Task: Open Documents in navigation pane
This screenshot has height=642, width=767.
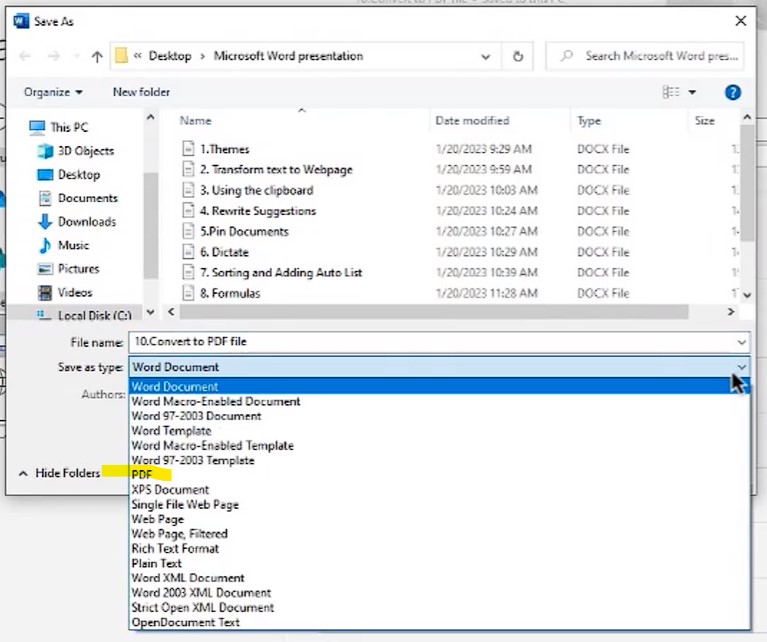Action: tap(78, 198)
